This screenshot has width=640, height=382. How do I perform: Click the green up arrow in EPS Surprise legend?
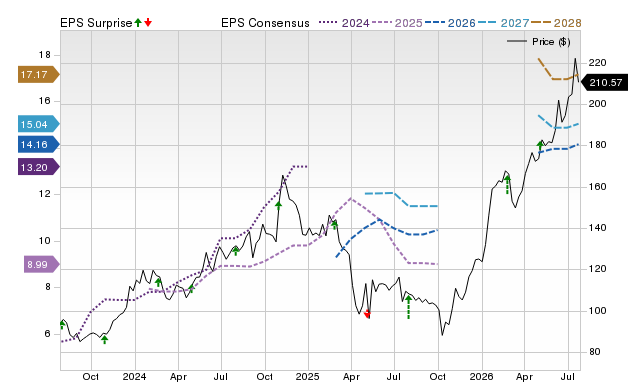(138, 23)
